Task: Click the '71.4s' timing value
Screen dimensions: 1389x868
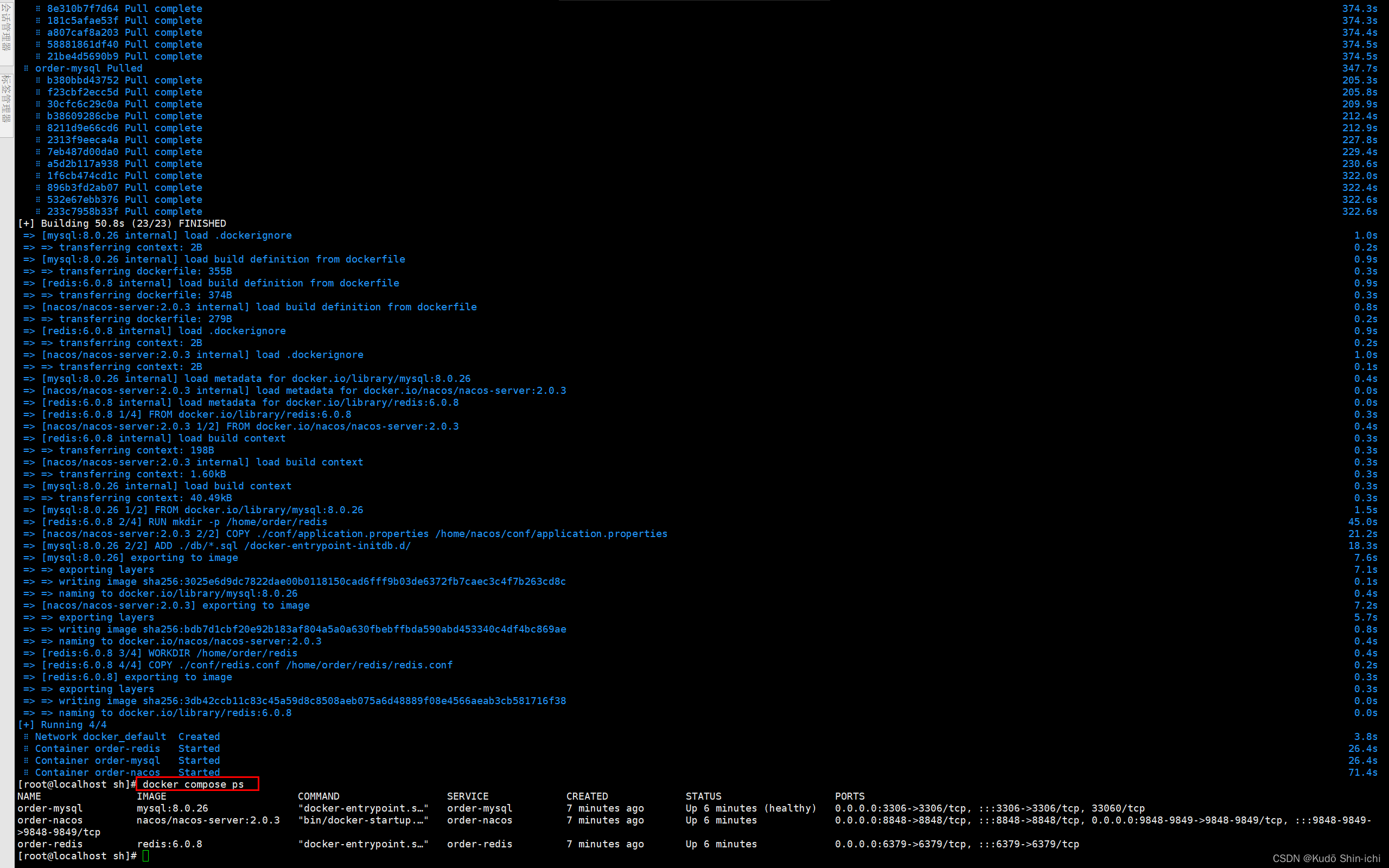Action: pyautogui.click(x=1363, y=773)
